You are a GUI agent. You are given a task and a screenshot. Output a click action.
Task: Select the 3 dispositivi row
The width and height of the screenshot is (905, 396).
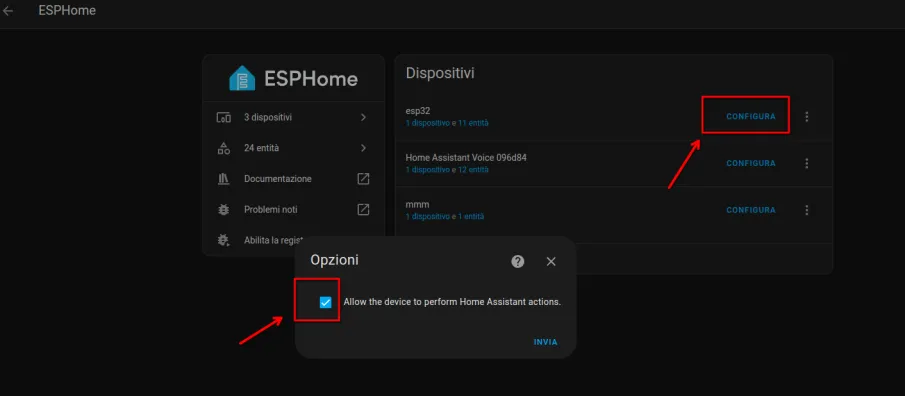[x=293, y=117]
